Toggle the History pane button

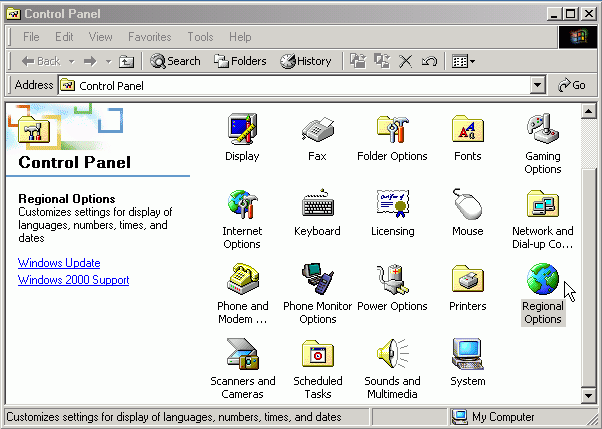tap(305, 61)
